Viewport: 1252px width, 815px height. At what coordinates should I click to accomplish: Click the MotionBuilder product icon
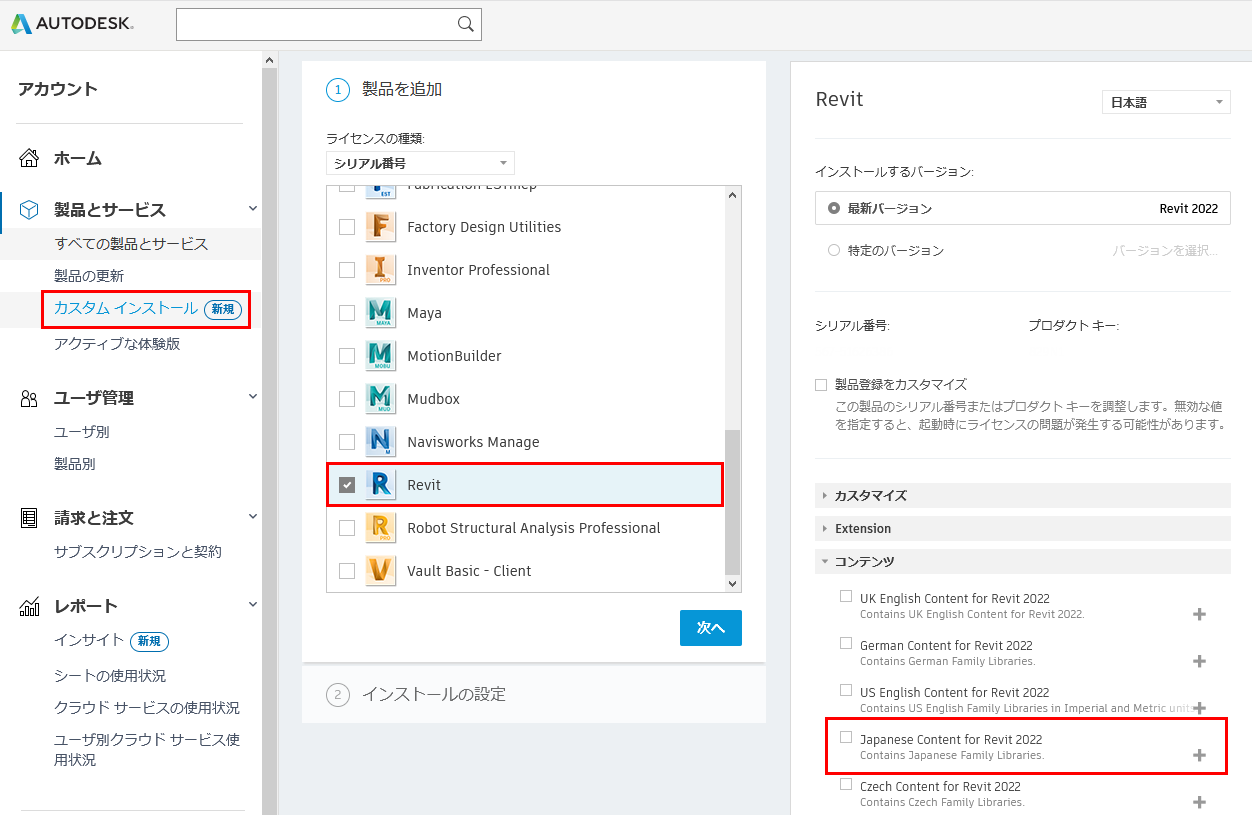(380, 356)
